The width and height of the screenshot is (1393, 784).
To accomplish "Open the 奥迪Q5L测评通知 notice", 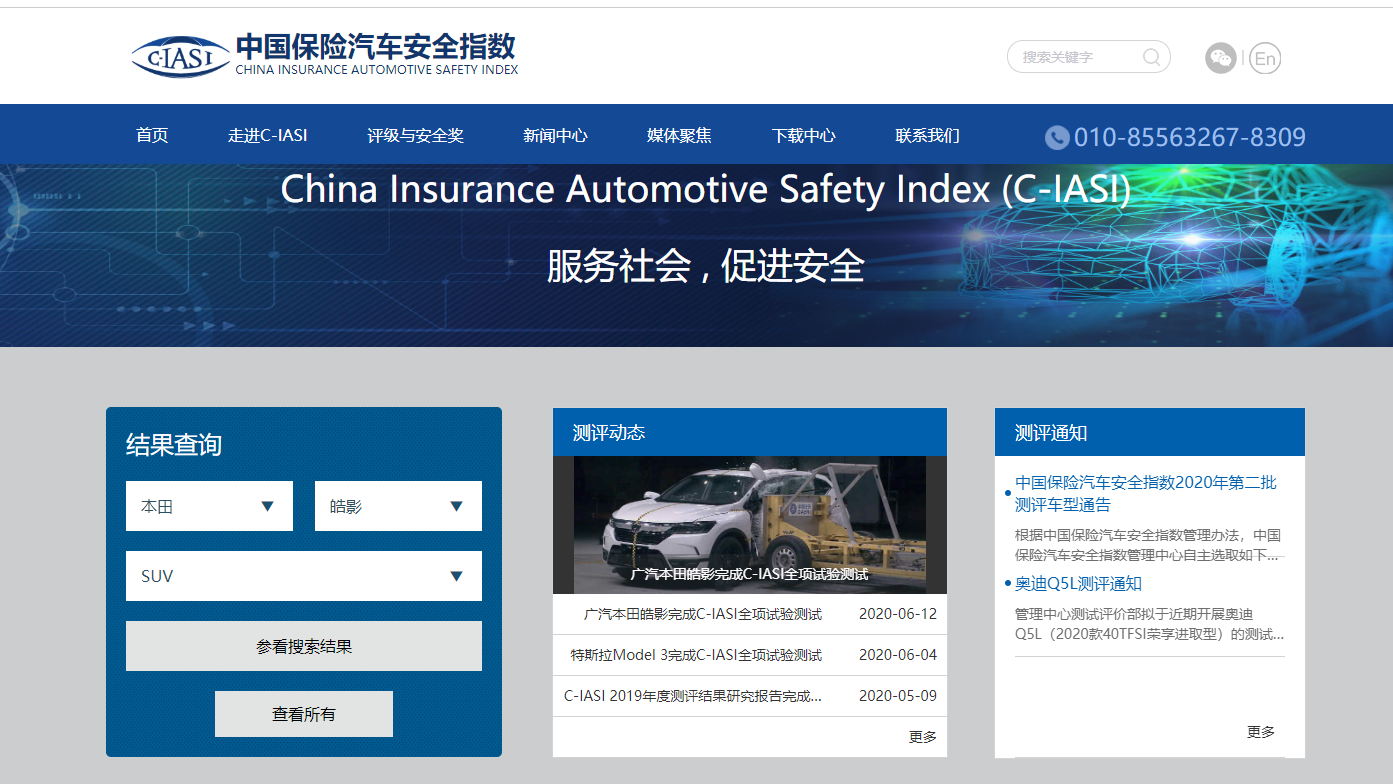I will [1078, 584].
